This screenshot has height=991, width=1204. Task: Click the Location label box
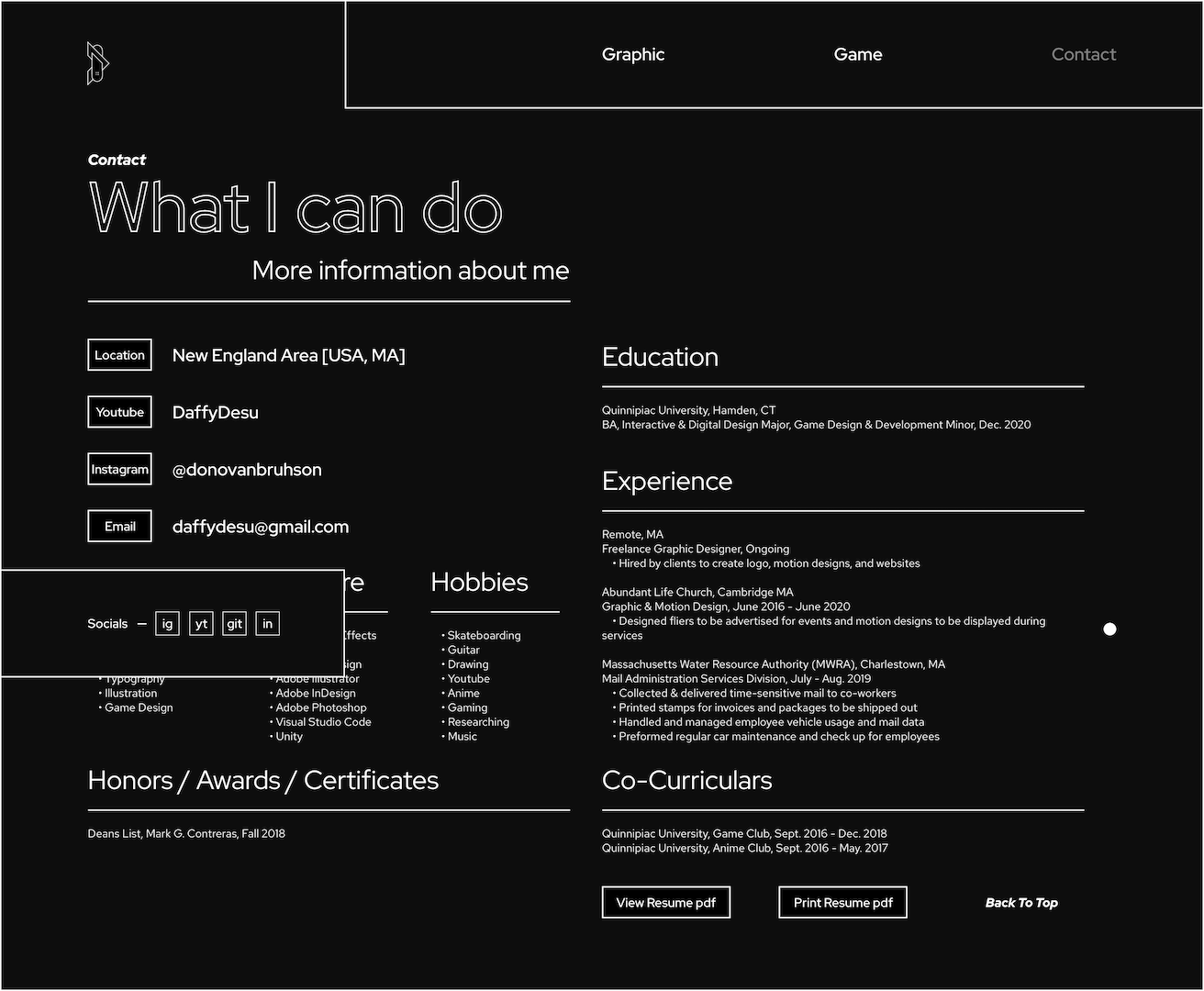pyautogui.click(x=119, y=355)
